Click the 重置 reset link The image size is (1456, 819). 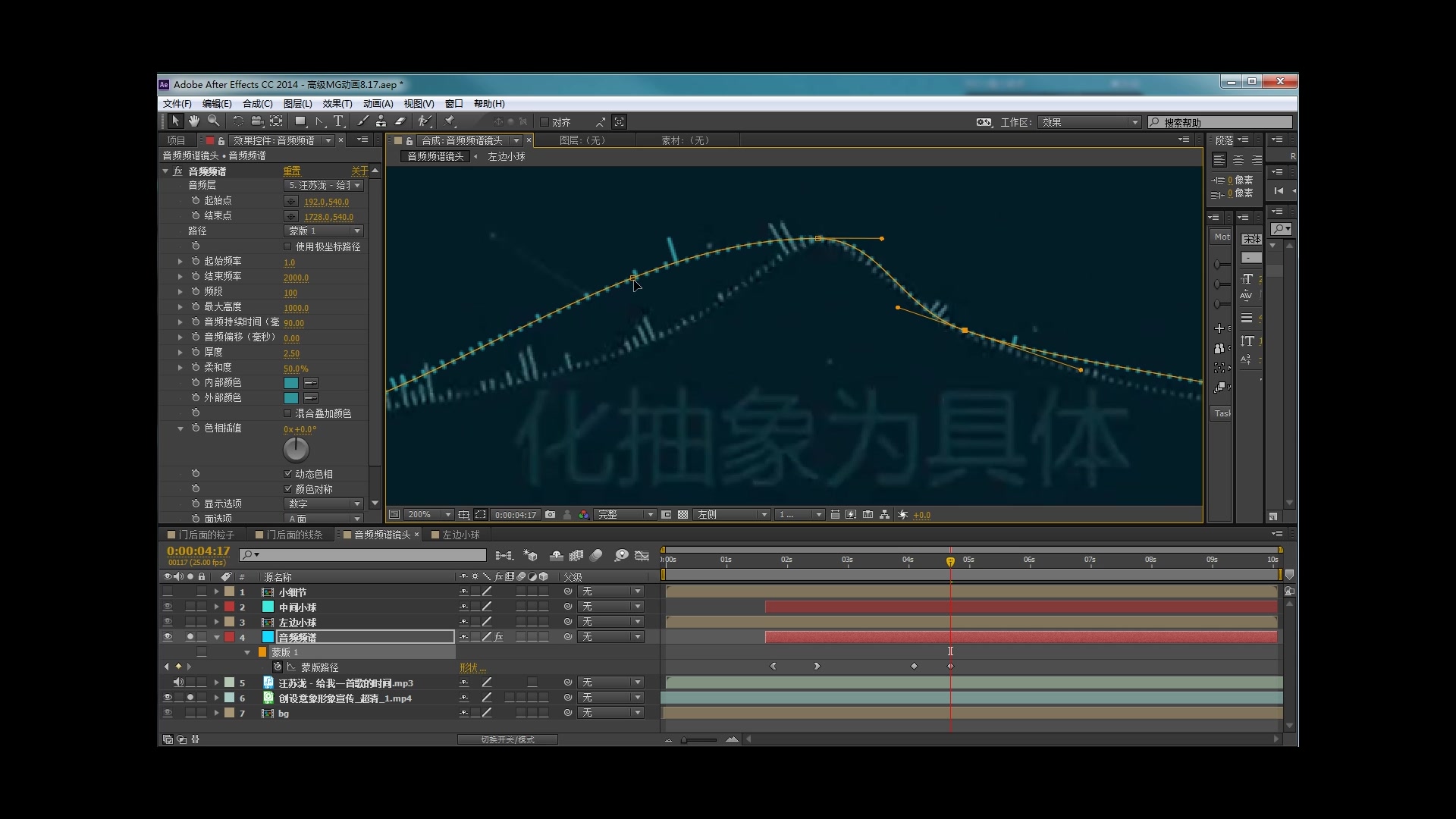[x=292, y=171]
